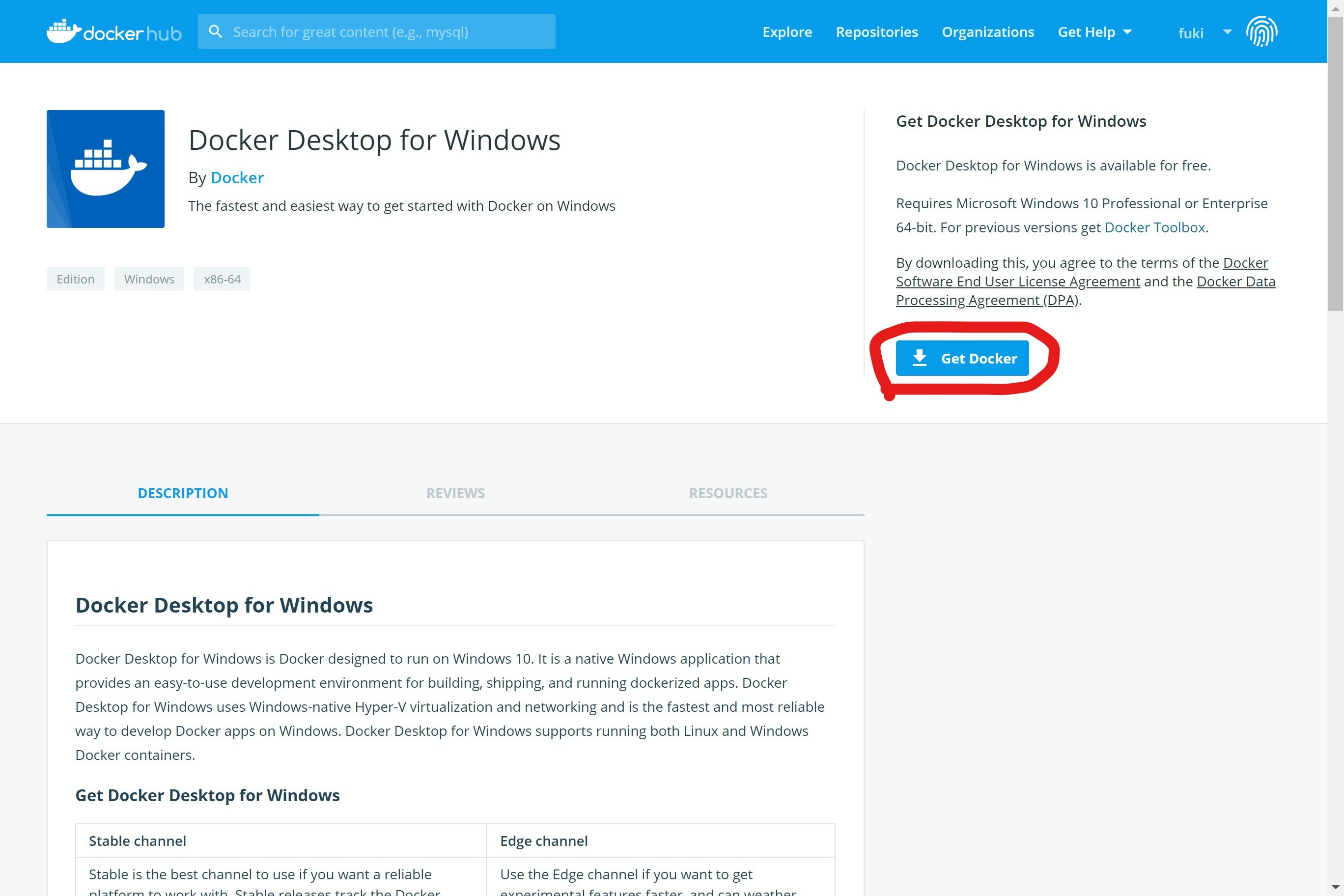The height and width of the screenshot is (896, 1344).
Task: Click the download icon inside Get Docker button
Action: click(x=921, y=357)
